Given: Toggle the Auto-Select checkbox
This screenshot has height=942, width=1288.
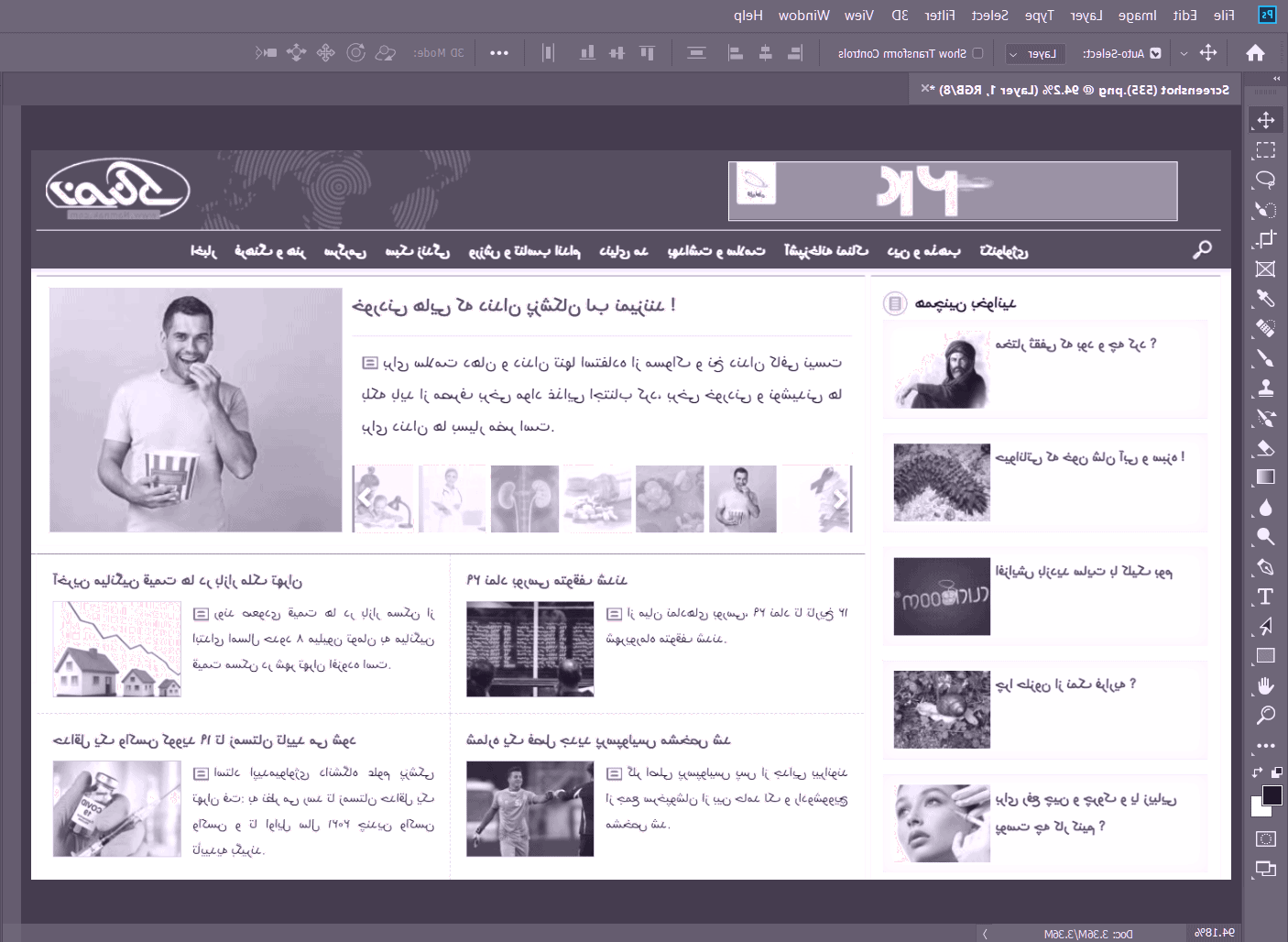Looking at the screenshot, I should click(x=1155, y=53).
